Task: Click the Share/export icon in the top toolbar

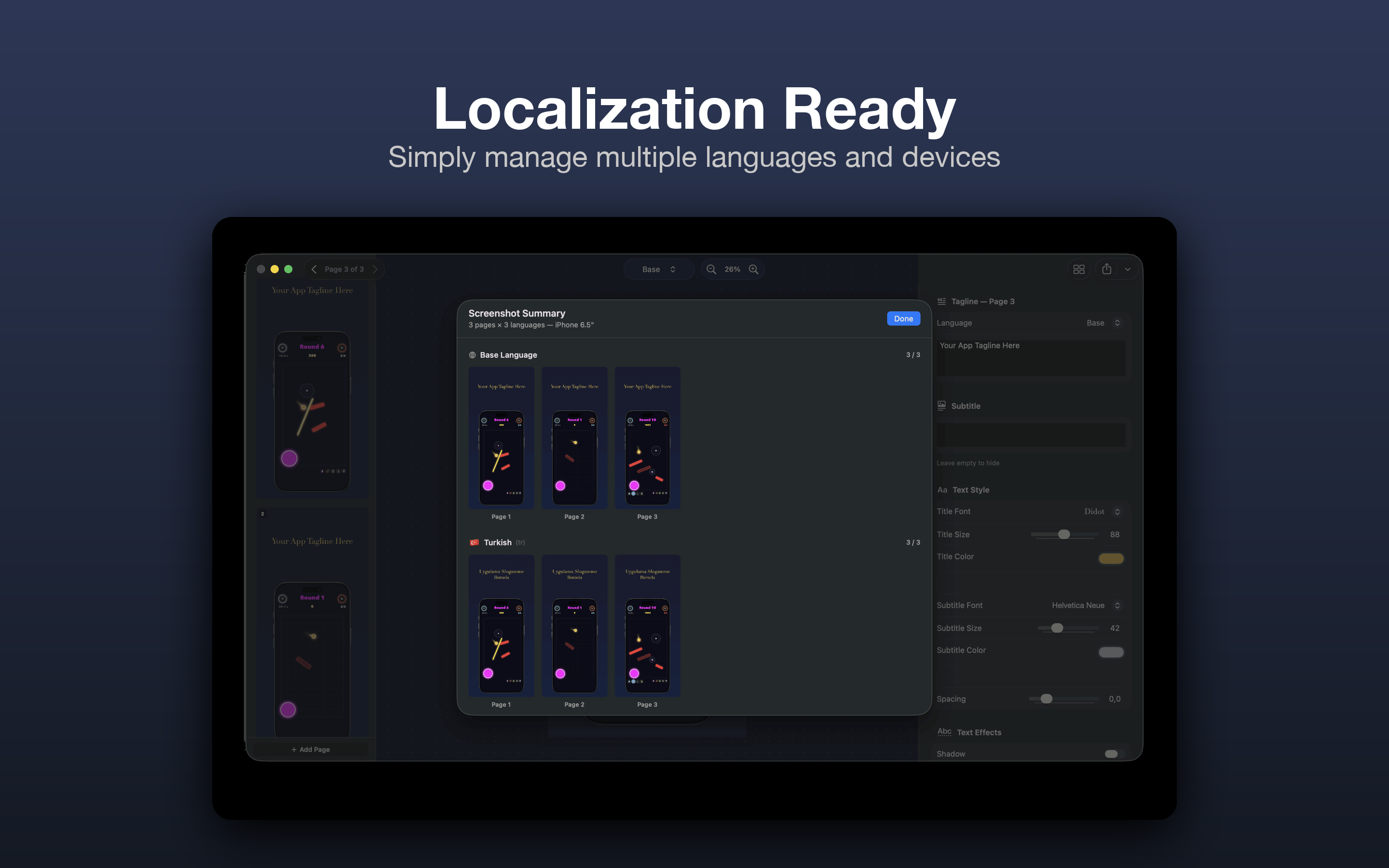Action: click(x=1106, y=269)
